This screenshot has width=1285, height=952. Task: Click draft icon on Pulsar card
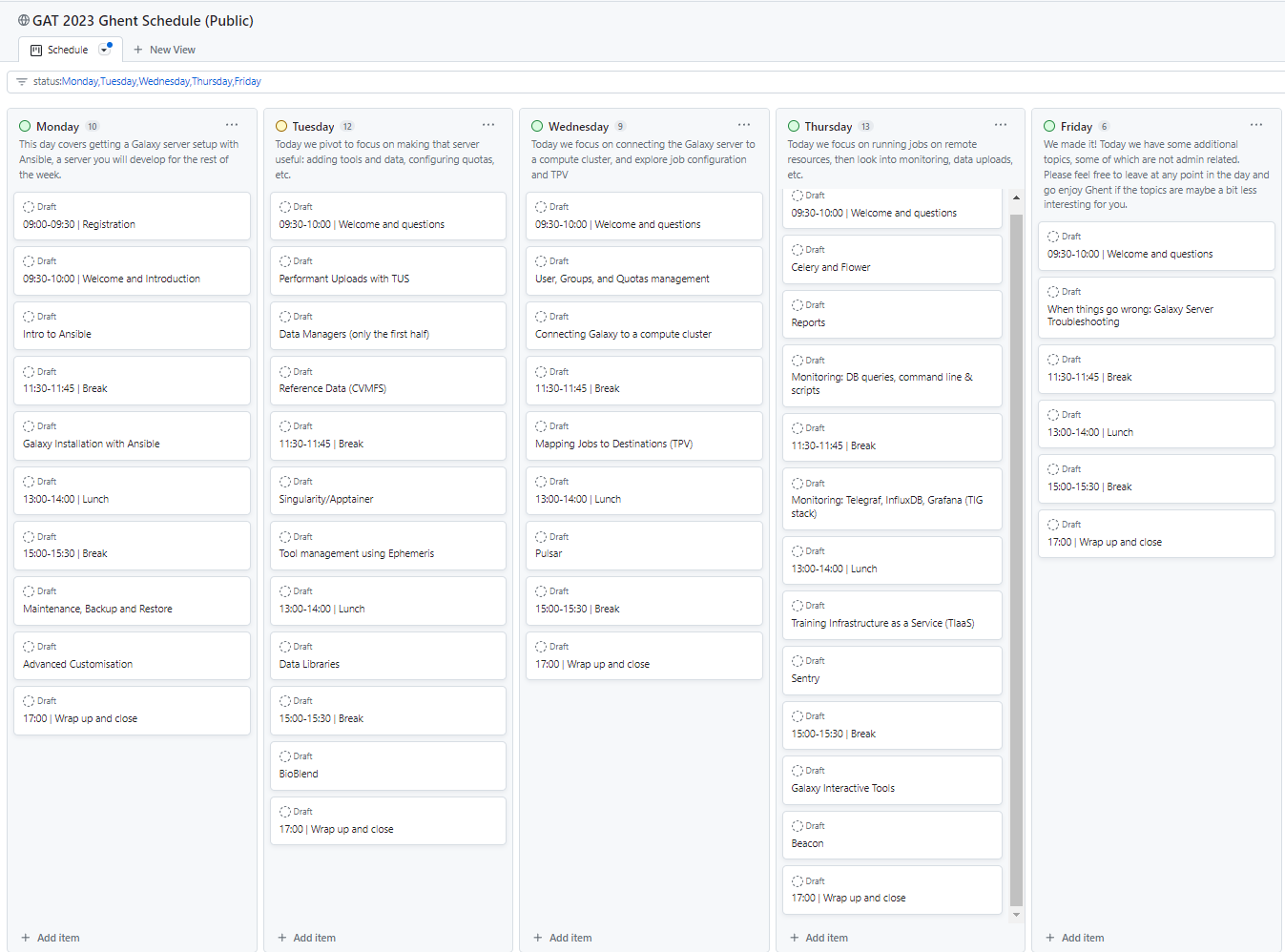tap(541, 537)
